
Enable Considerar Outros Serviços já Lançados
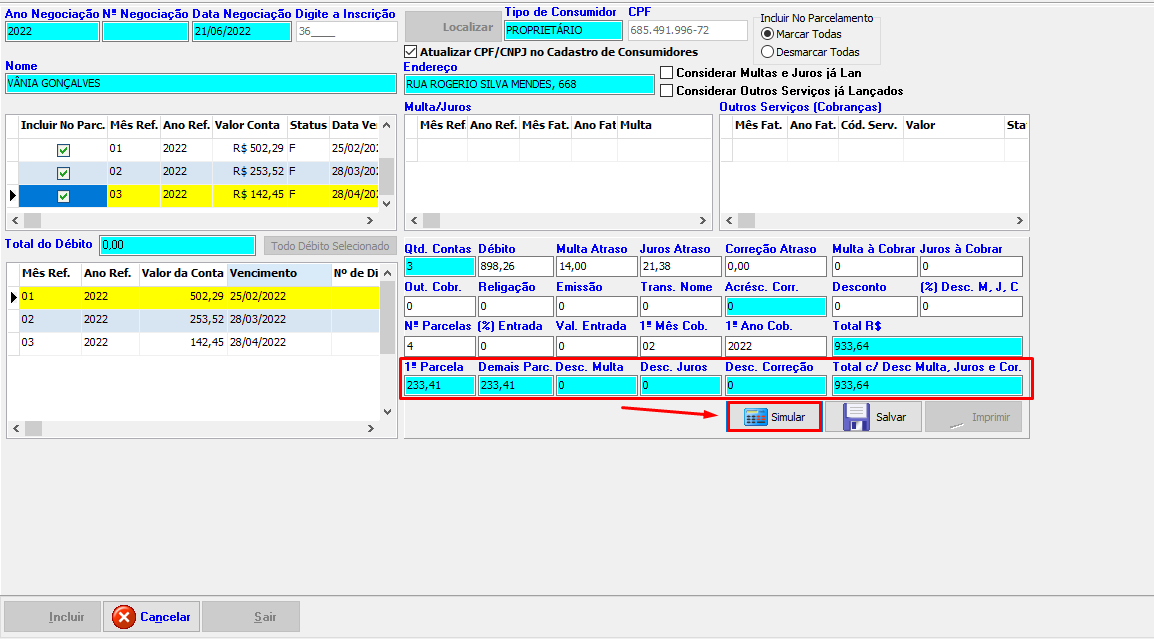(667, 91)
